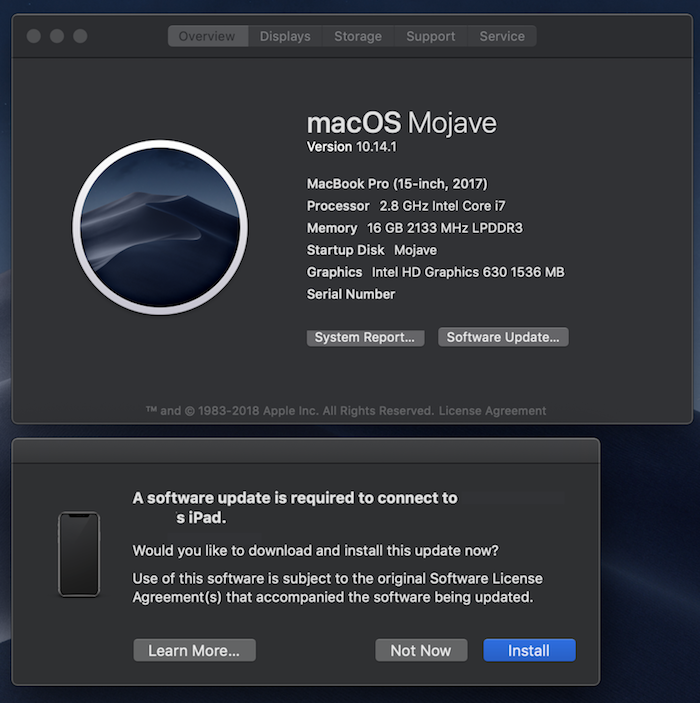This screenshot has height=703, width=700.
Task: Click Intel HD Graphics 630 1536 MB text
Action: point(468,272)
